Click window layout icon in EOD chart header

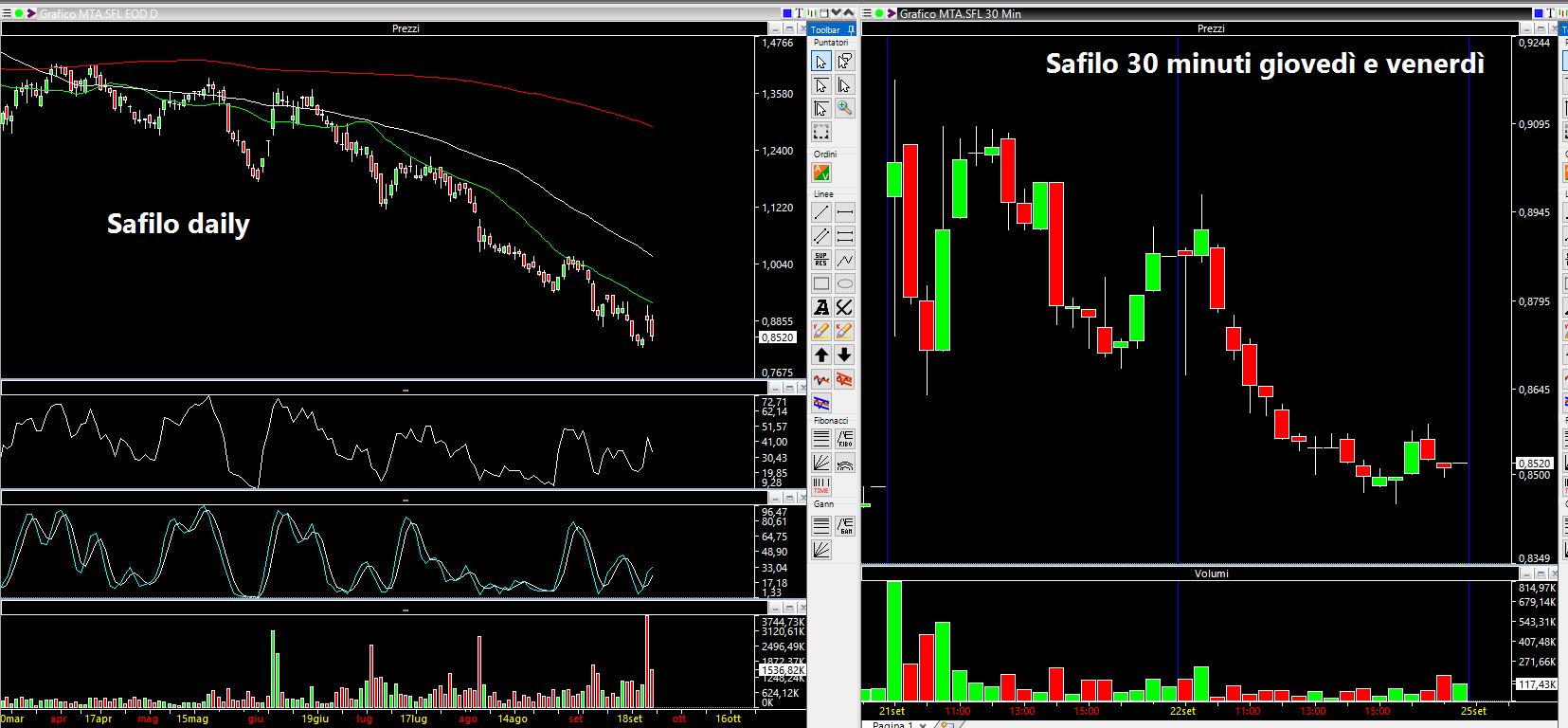pos(824,13)
